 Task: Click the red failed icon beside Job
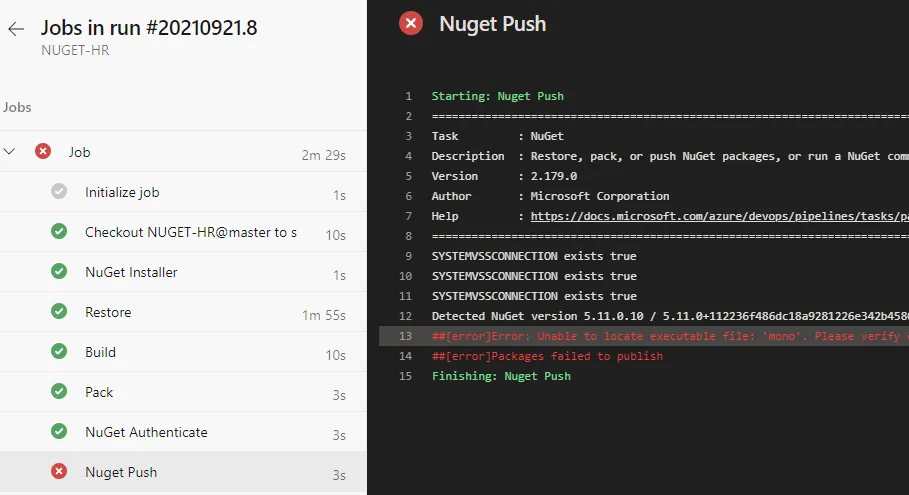[x=43, y=151]
